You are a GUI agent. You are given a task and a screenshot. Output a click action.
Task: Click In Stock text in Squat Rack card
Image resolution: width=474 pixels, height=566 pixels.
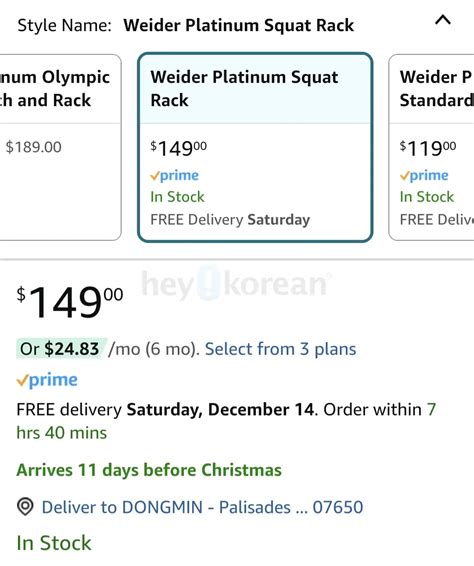click(x=177, y=197)
